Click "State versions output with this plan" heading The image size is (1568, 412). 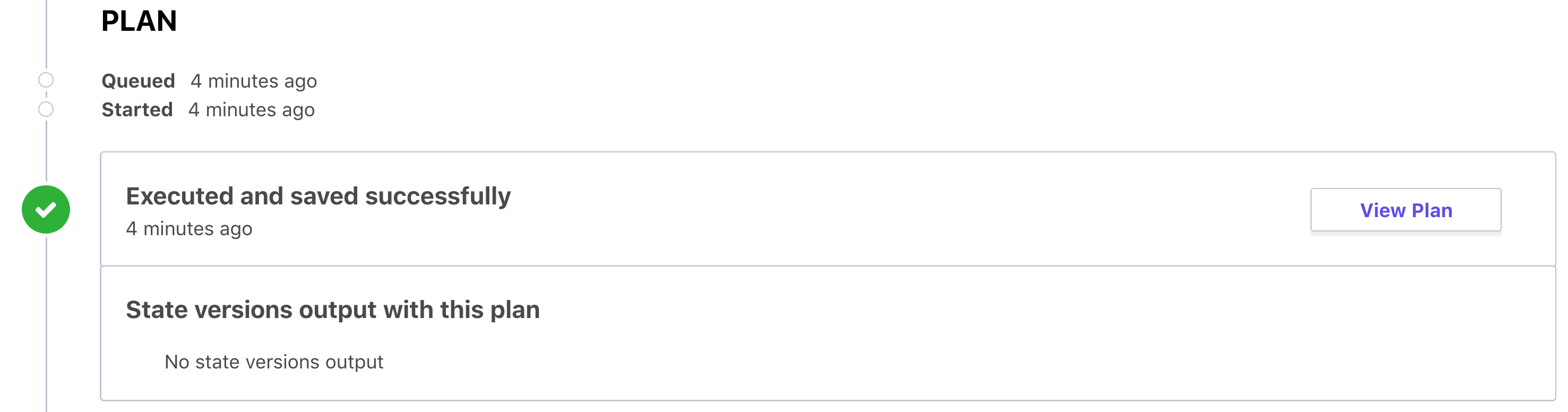click(332, 310)
